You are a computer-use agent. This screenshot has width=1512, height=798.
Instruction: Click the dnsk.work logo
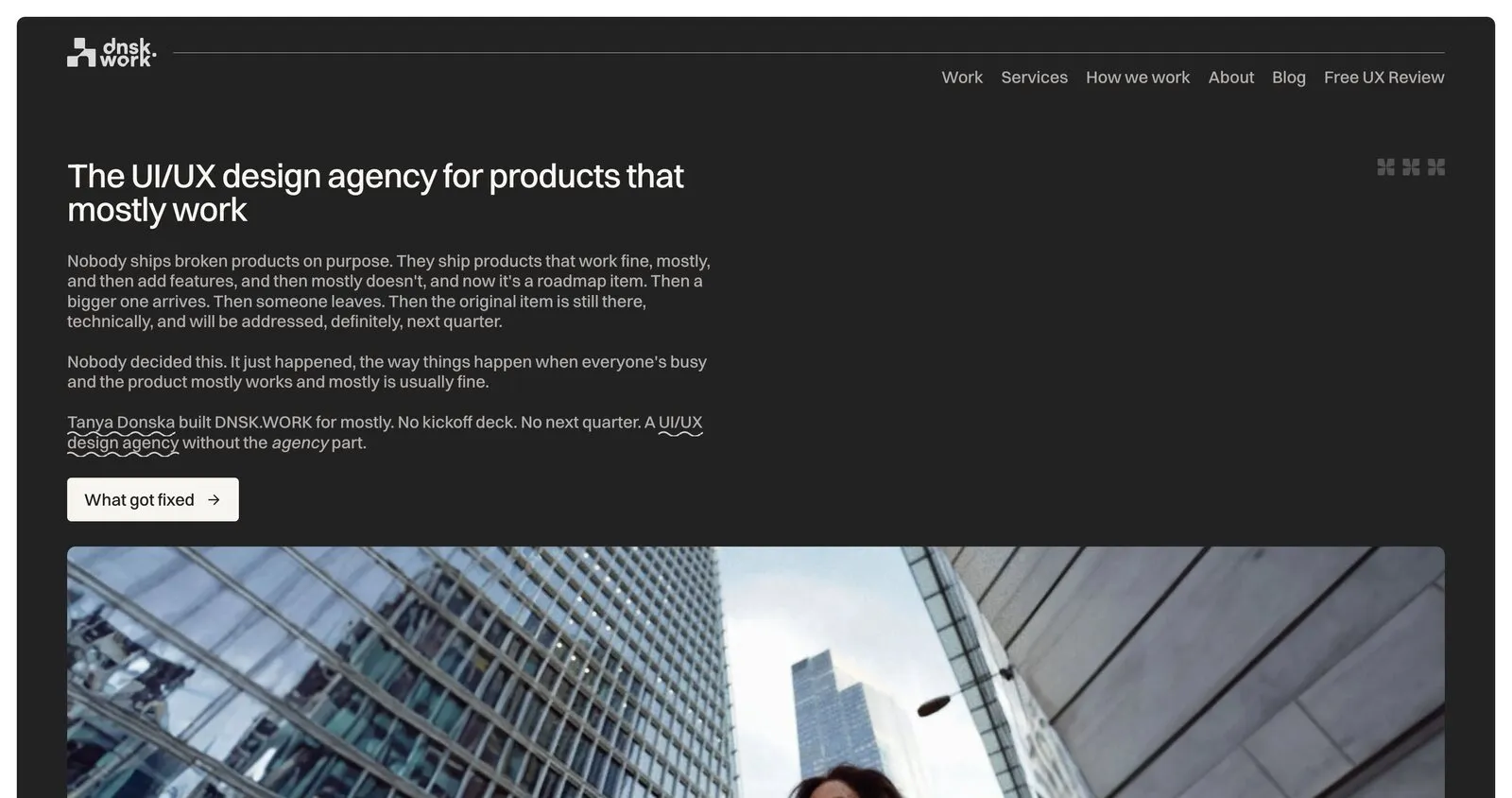112,53
